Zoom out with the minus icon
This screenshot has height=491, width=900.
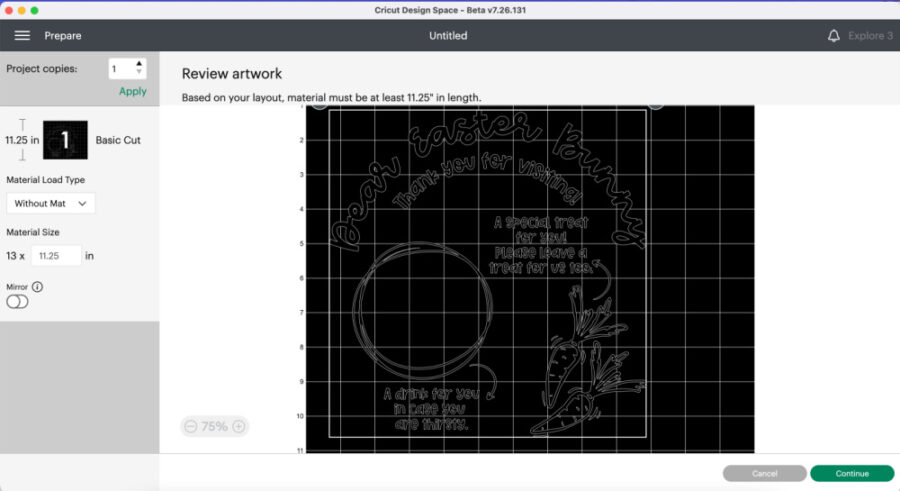pyautogui.click(x=191, y=426)
